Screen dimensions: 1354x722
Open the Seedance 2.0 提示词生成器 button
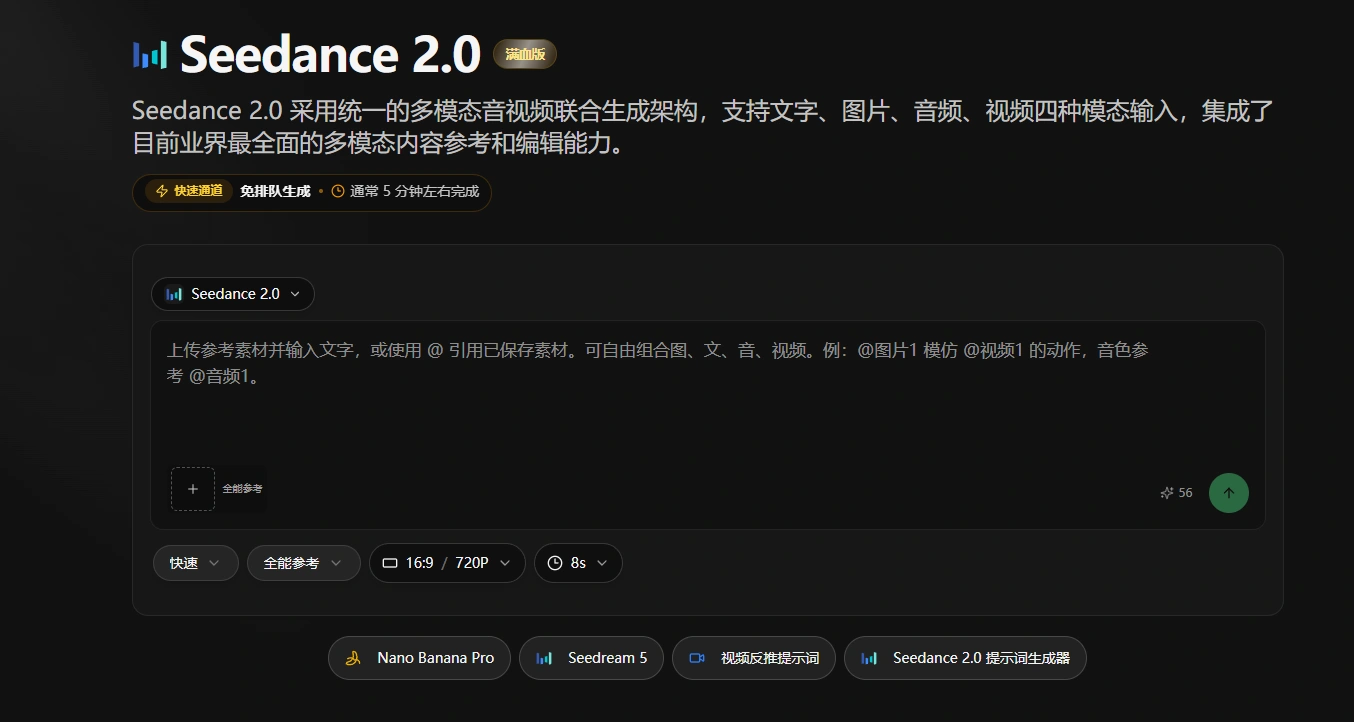[965, 658]
